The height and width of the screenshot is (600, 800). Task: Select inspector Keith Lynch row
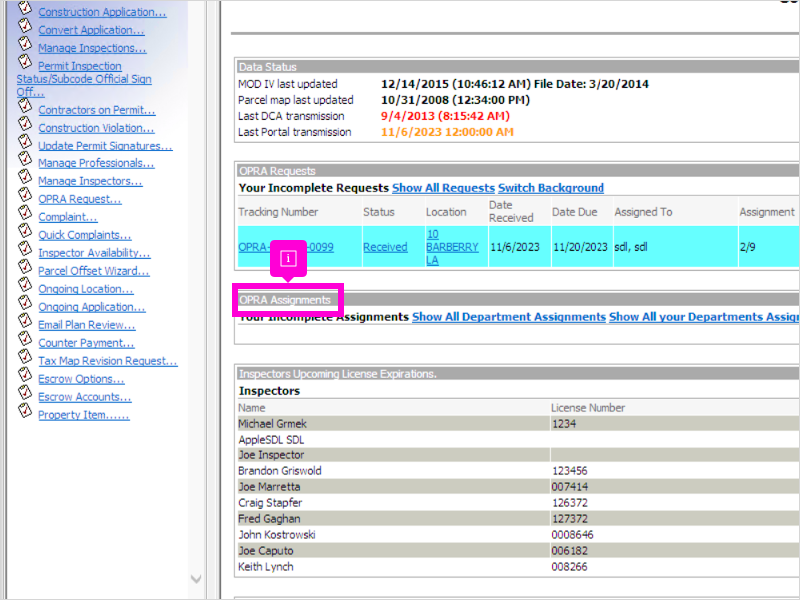tap(518, 567)
